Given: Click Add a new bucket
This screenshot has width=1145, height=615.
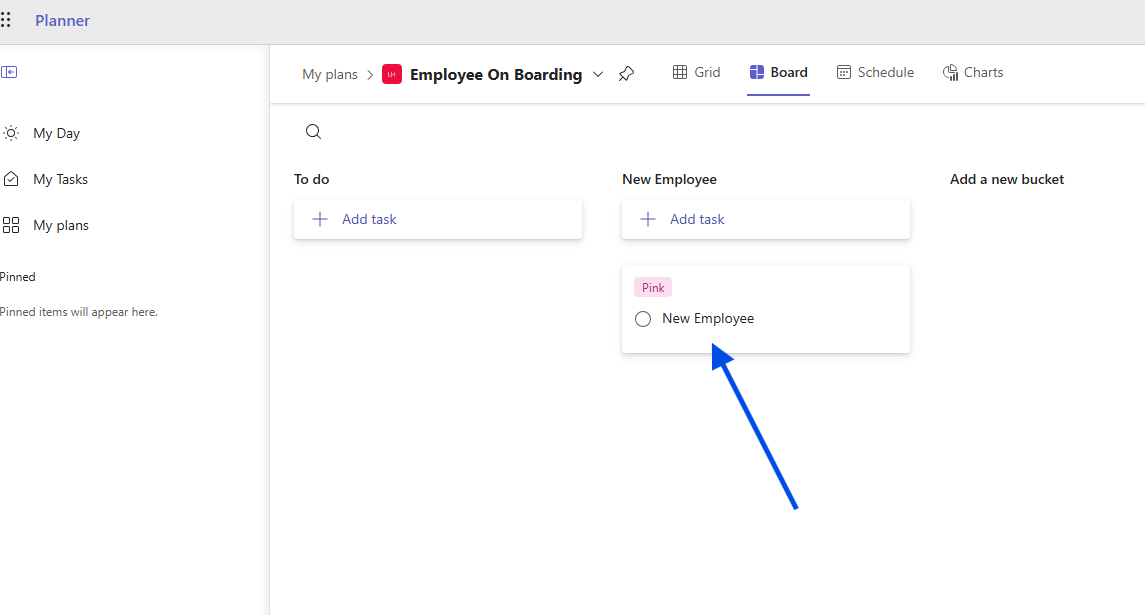Looking at the screenshot, I should tap(1006, 179).
